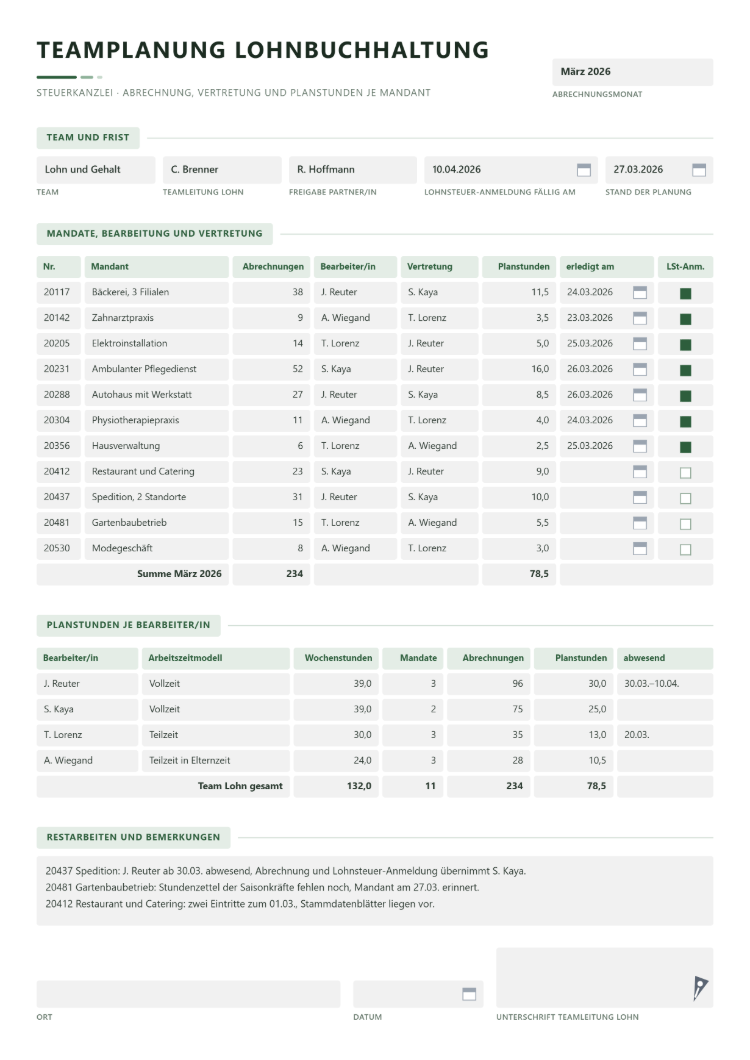Image resolution: width=750 pixels, height=1060 pixels.
Task: Click the Restarbeiten und Bemerkungen text area
Action: pyautogui.click(x=375, y=890)
